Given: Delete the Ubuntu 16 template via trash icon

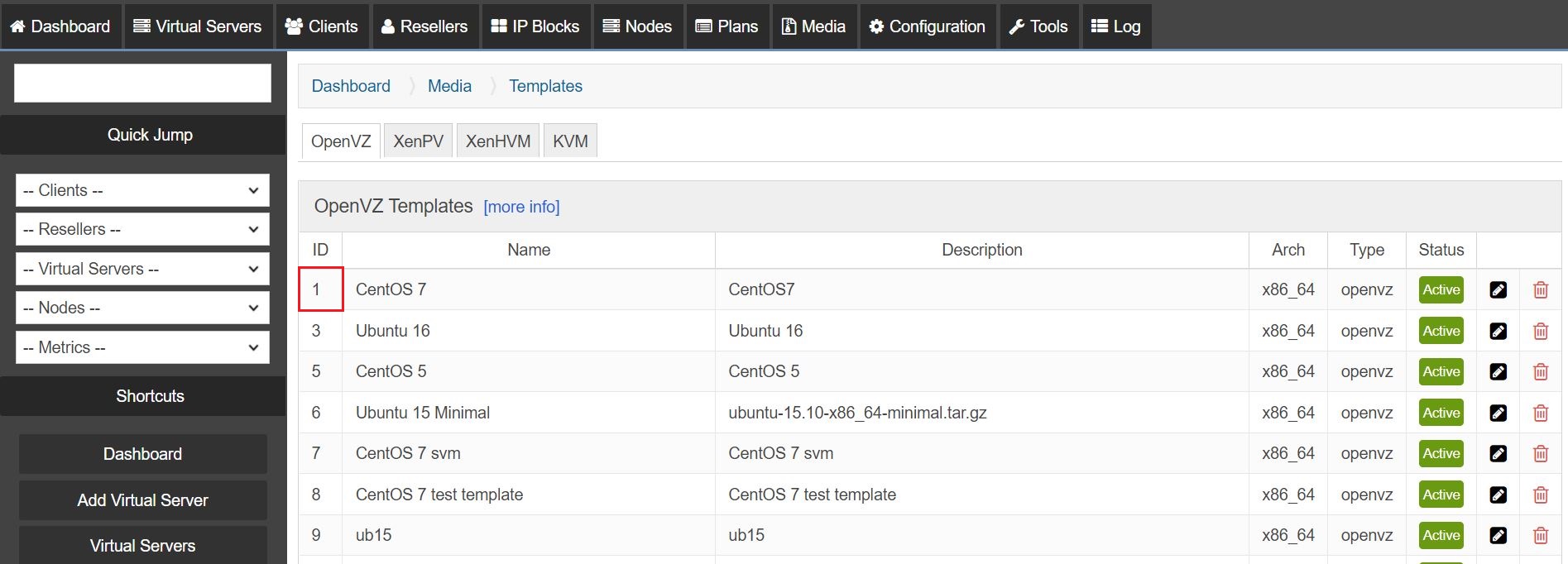Looking at the screenshot, I should (1540, 331).
